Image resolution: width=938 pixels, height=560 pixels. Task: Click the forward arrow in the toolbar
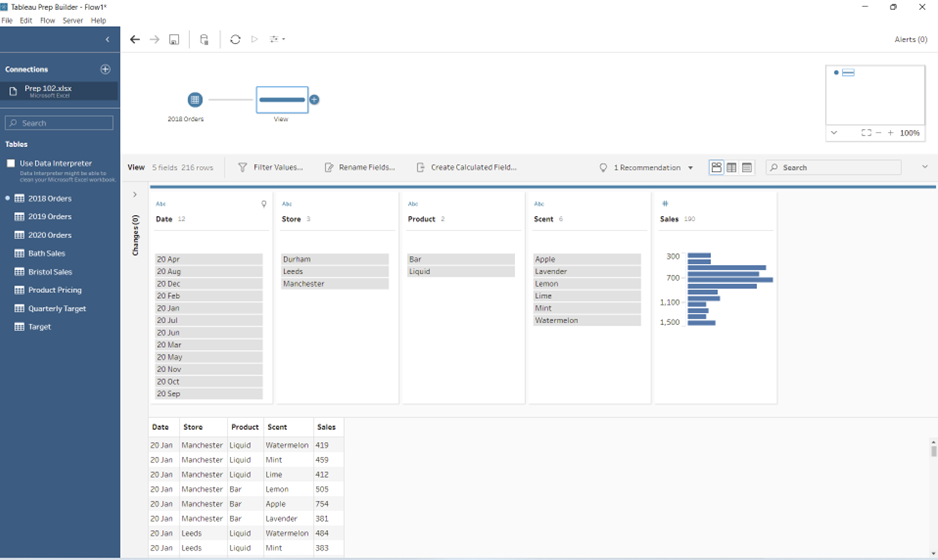click(x=154, y=39)
